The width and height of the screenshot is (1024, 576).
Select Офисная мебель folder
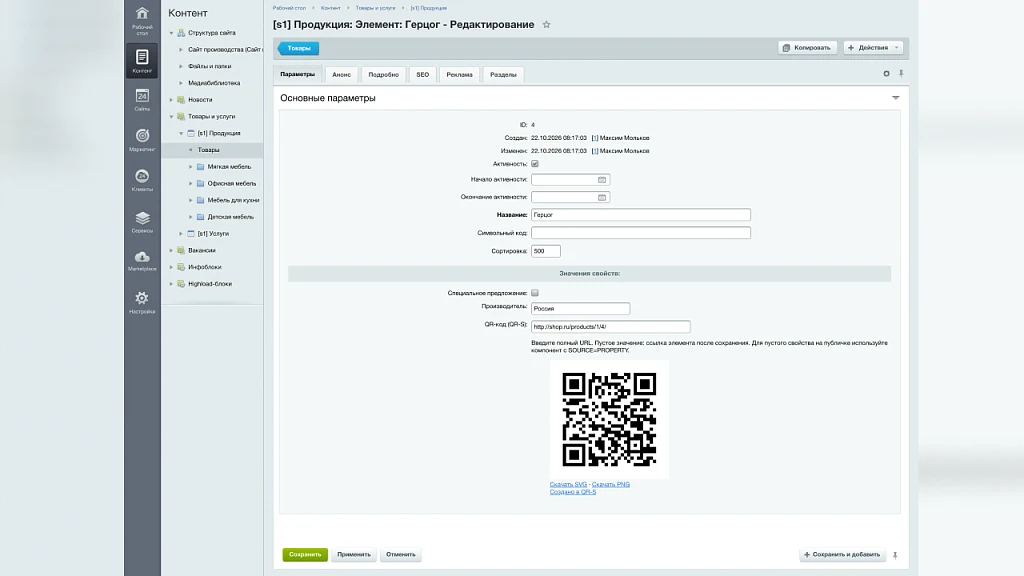(x=232, y=184)
